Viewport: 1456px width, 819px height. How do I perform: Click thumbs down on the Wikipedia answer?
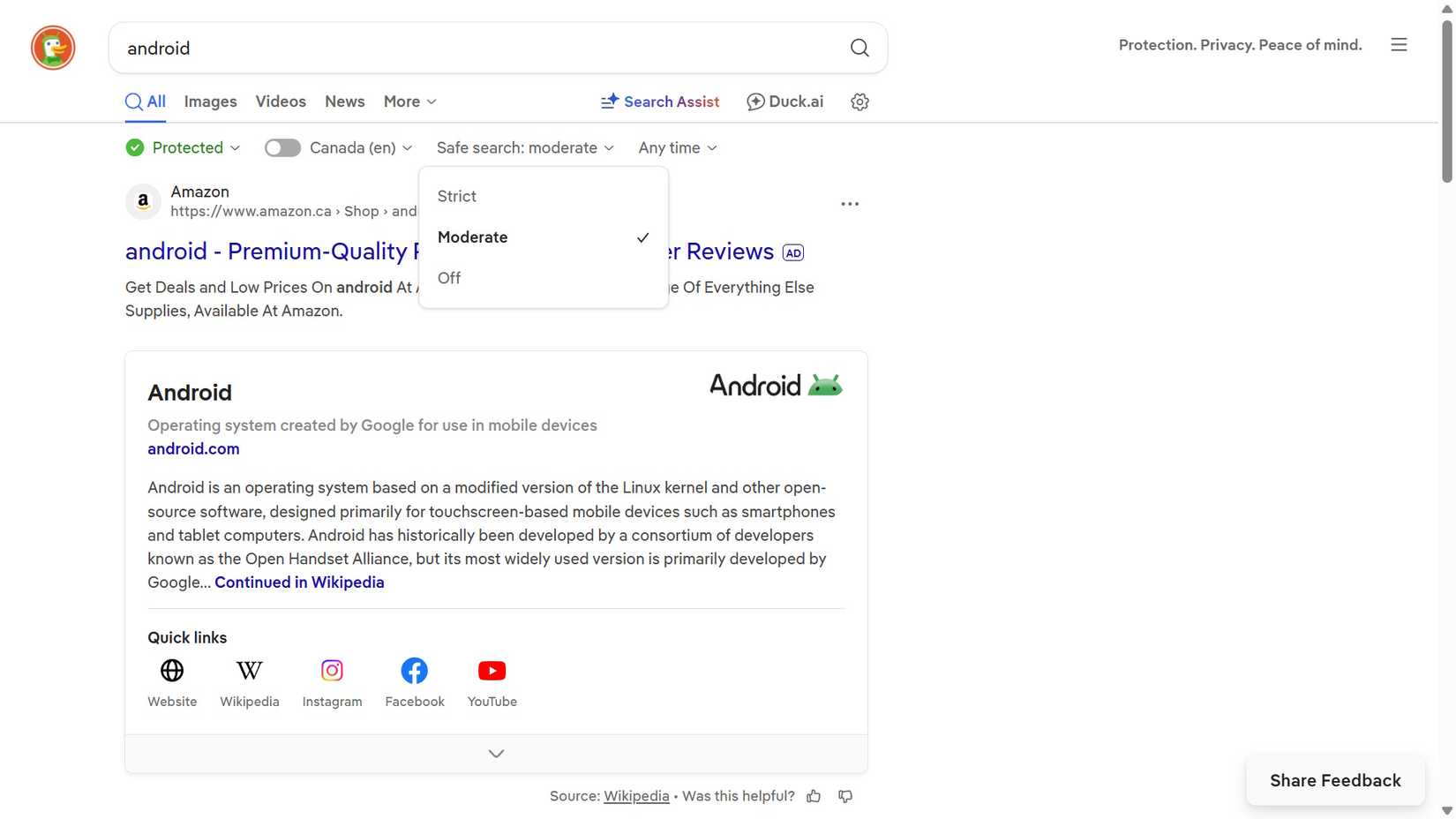pyautogui.click(x=844, y=795)
